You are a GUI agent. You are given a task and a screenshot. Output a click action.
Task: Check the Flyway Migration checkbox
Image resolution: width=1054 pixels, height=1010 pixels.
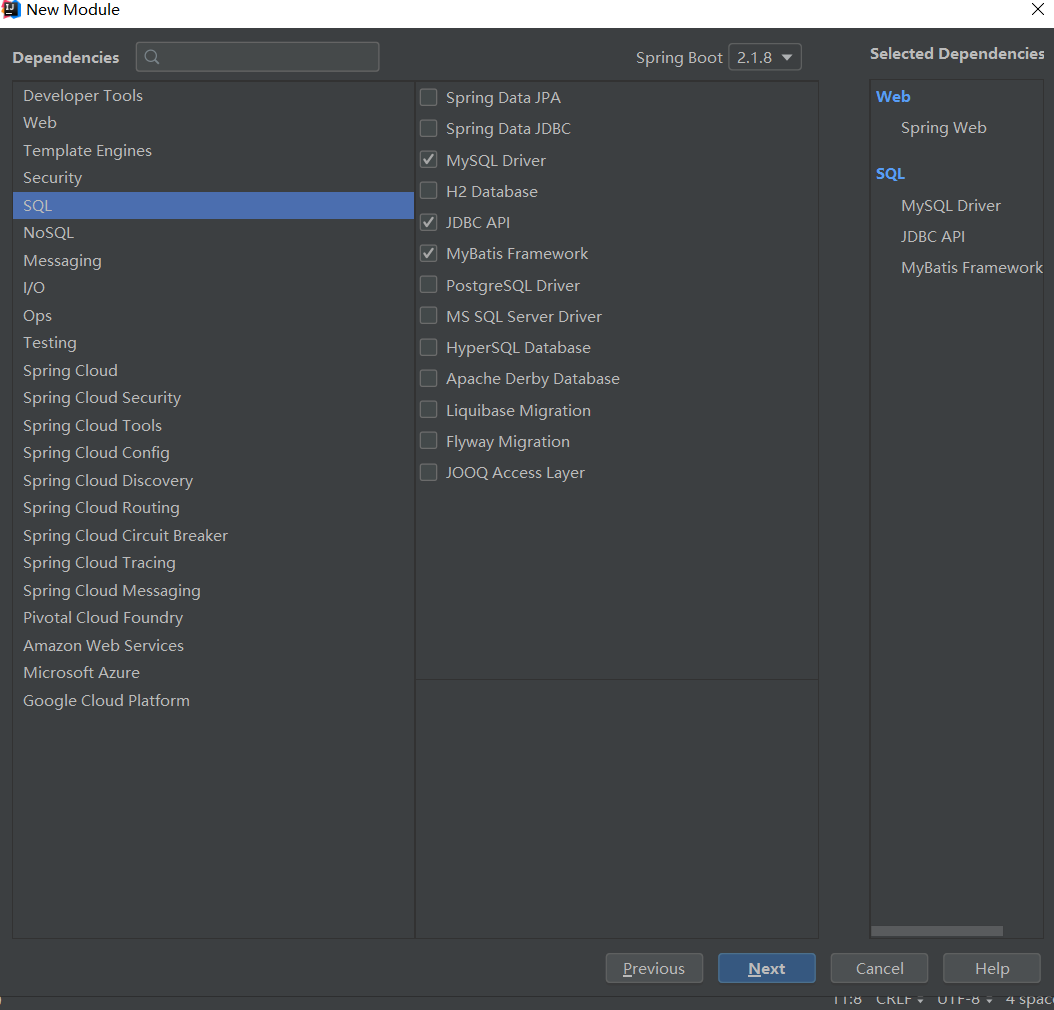click(x=428, y=441)
